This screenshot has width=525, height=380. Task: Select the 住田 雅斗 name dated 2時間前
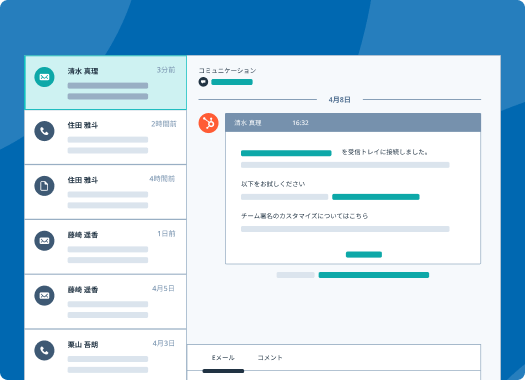pos(83,125)
